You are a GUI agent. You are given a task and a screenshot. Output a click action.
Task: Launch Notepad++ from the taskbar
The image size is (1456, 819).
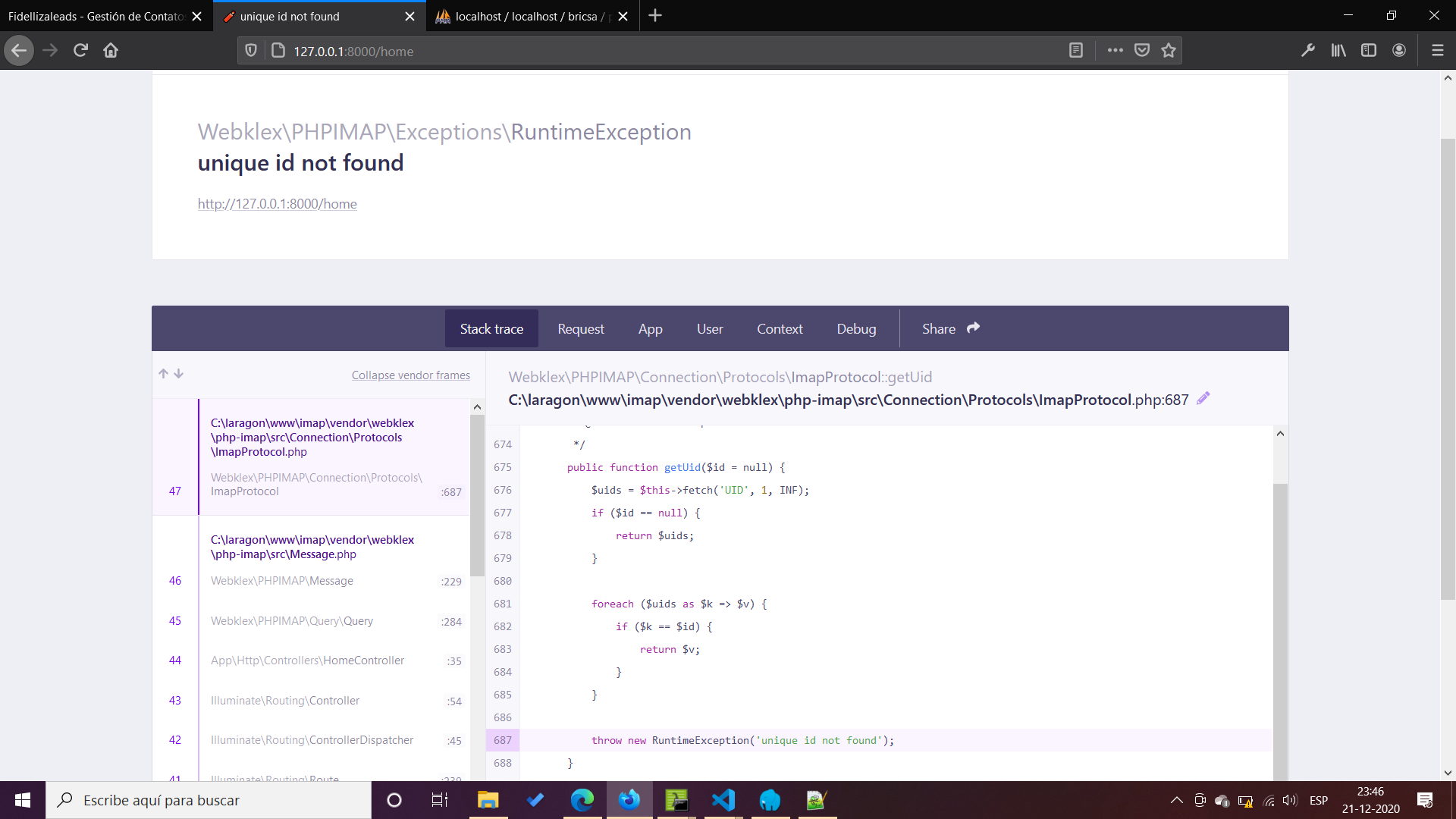(816, 800)
